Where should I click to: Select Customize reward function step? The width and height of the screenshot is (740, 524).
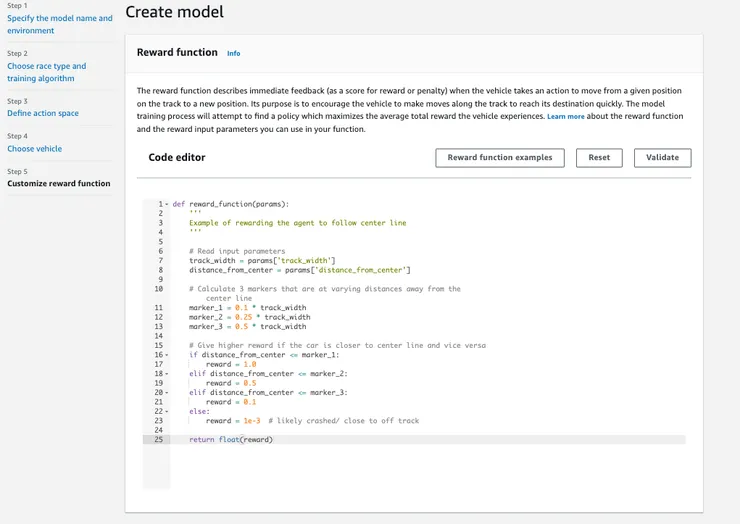pos(59,184)
